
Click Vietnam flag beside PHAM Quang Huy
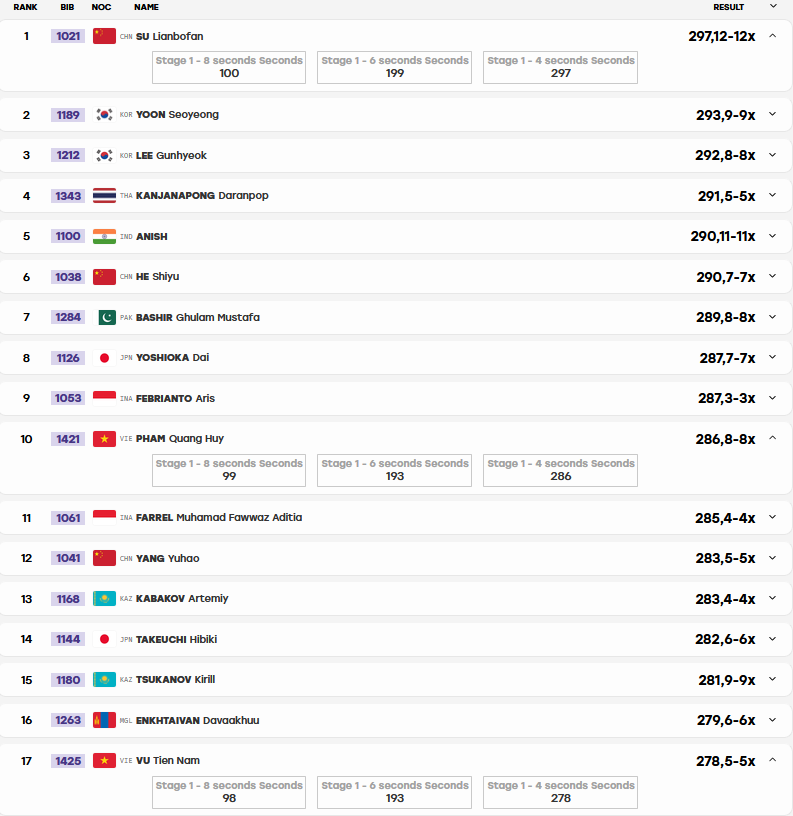[104, 439]
